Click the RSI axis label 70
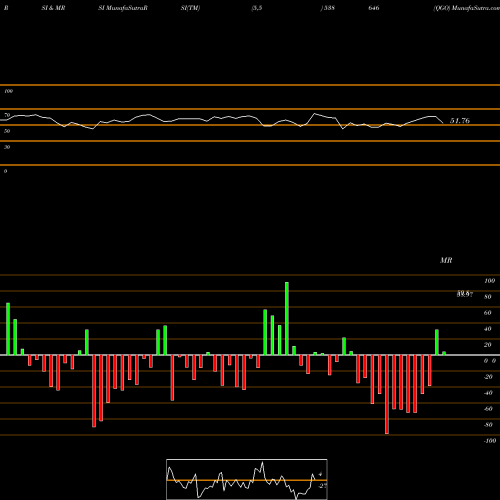 click(x=7, y=115)
